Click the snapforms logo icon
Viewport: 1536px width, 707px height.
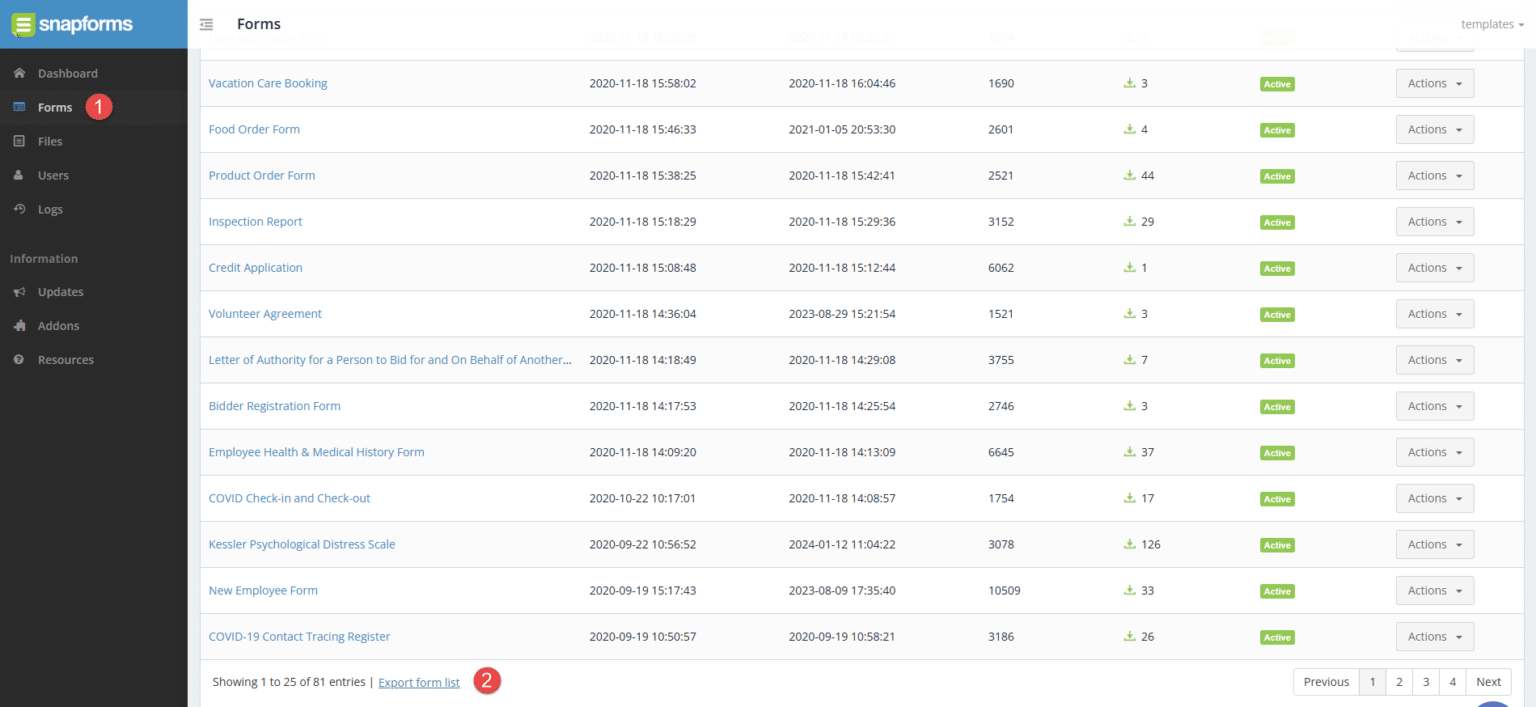click(22, 24)
